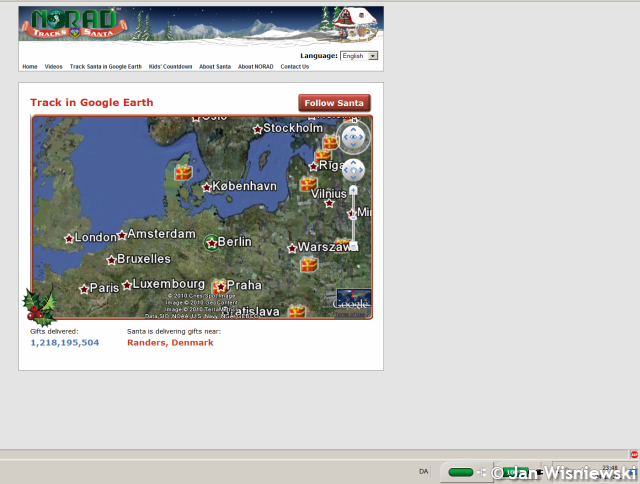The height and width of the screenshot is (484, 640).
Task: Click the look-left arrow on eye control
Action: coord(345,138)
